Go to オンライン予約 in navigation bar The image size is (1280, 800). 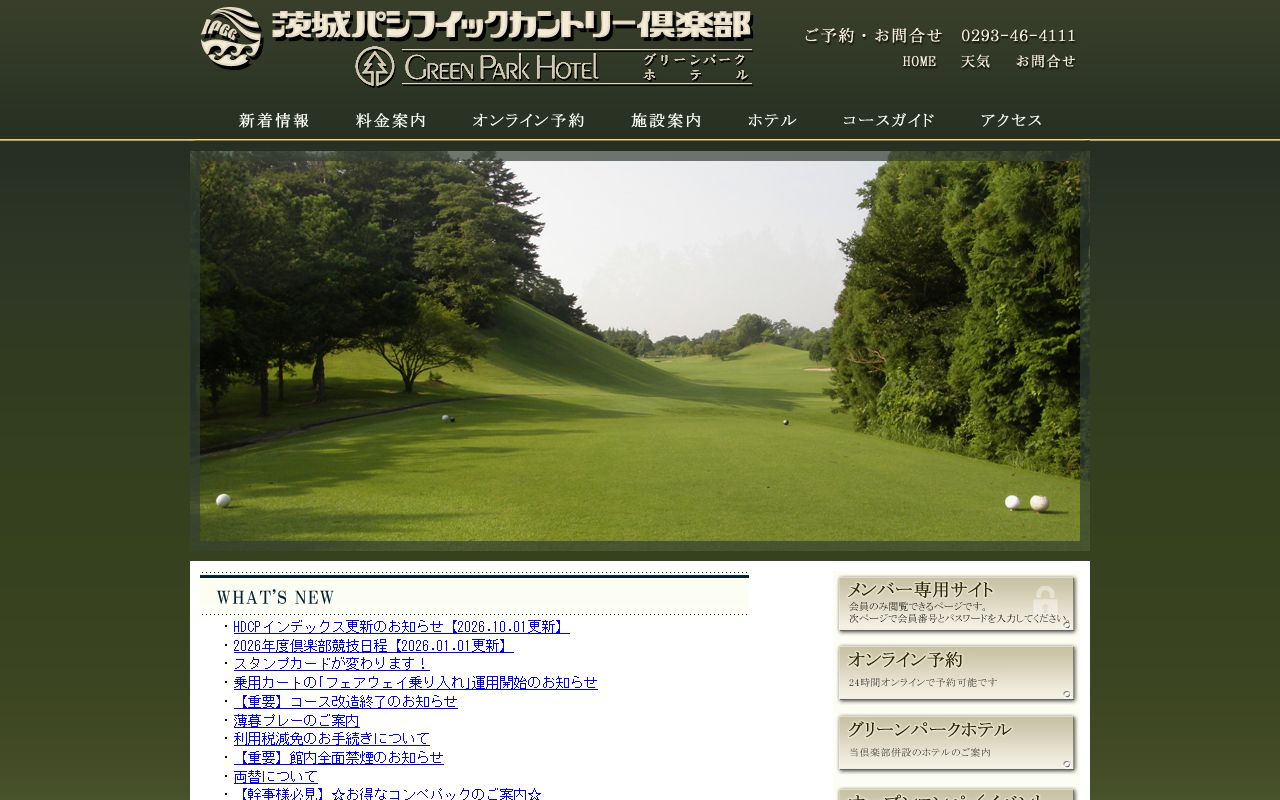(528, 121)
